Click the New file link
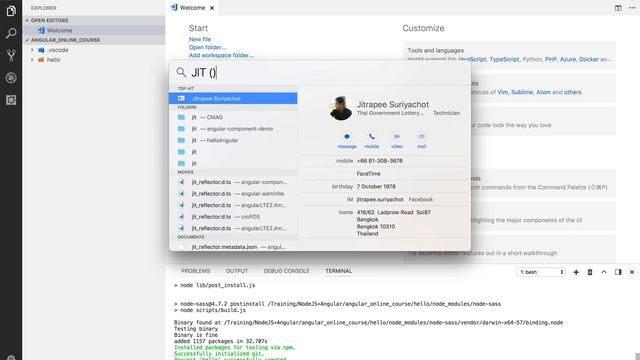Image resolution: width=640 pixels, height=360 pixels. pos(200,39)
